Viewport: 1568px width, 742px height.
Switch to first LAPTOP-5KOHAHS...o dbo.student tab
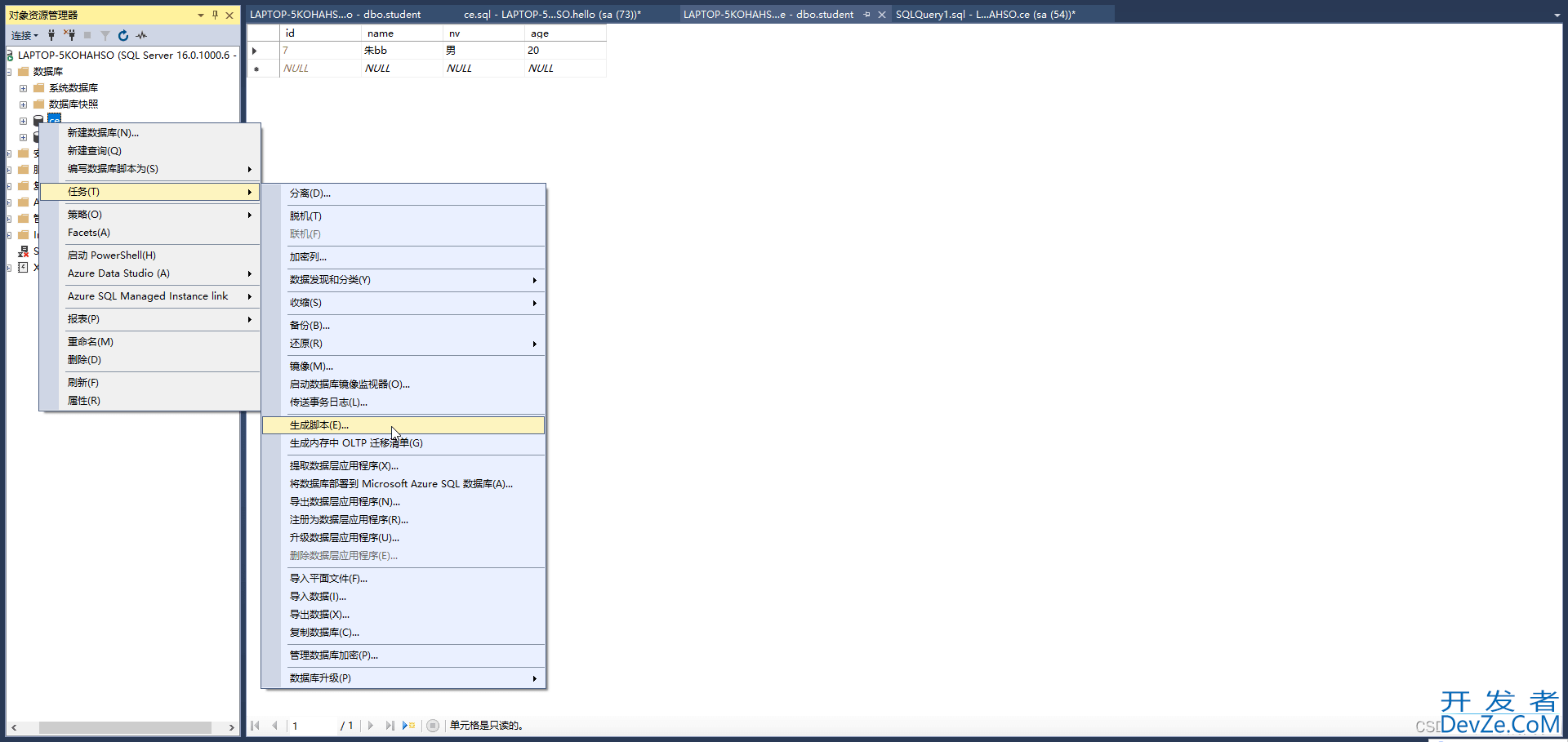click(x=336, y=15)
